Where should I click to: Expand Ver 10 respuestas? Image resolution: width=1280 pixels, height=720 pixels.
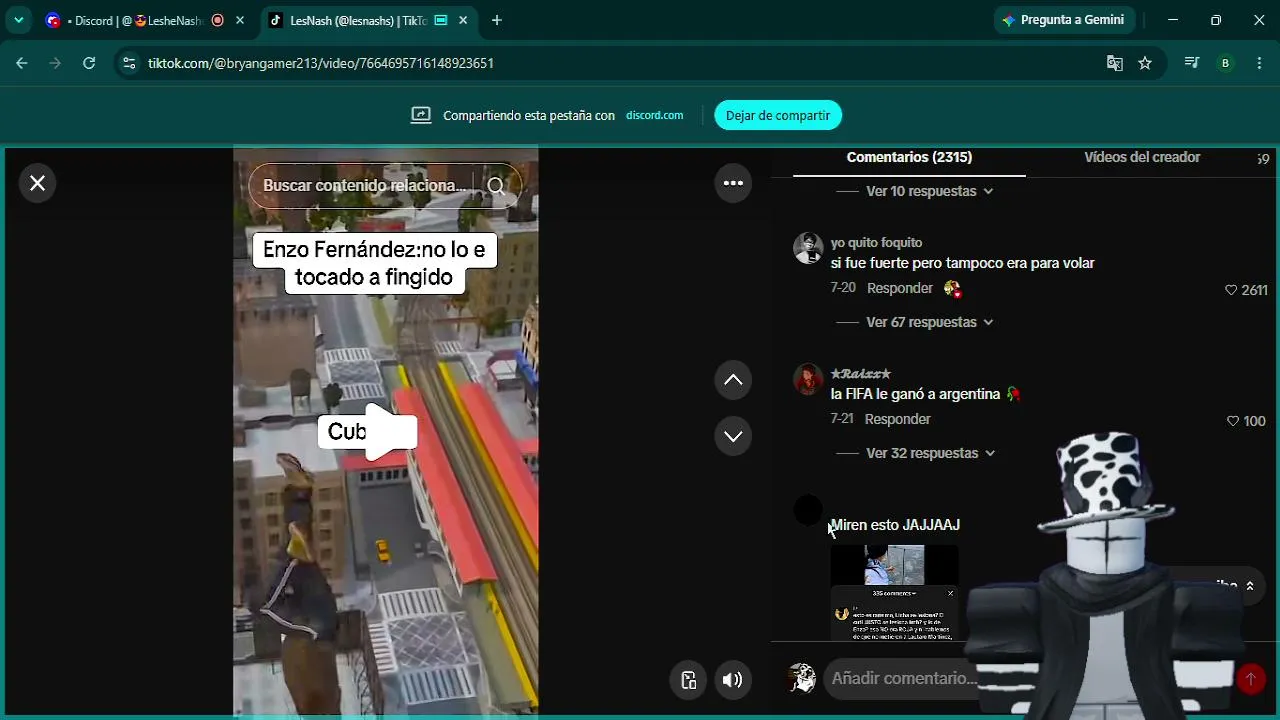coord(930,191)
